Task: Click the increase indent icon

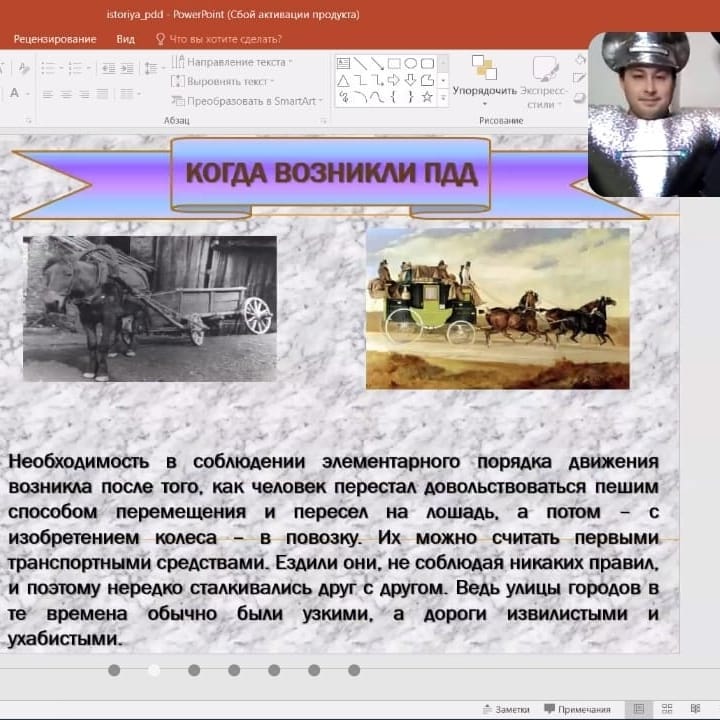Action: tap(125, 68)
